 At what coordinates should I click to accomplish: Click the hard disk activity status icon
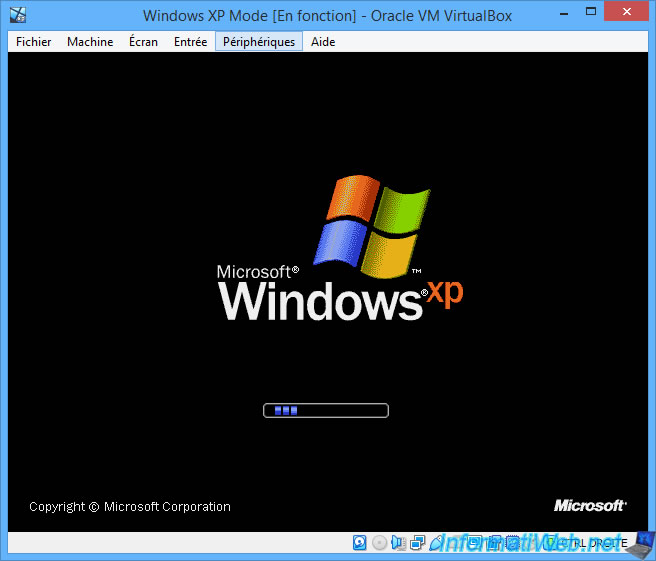point(360,543)
